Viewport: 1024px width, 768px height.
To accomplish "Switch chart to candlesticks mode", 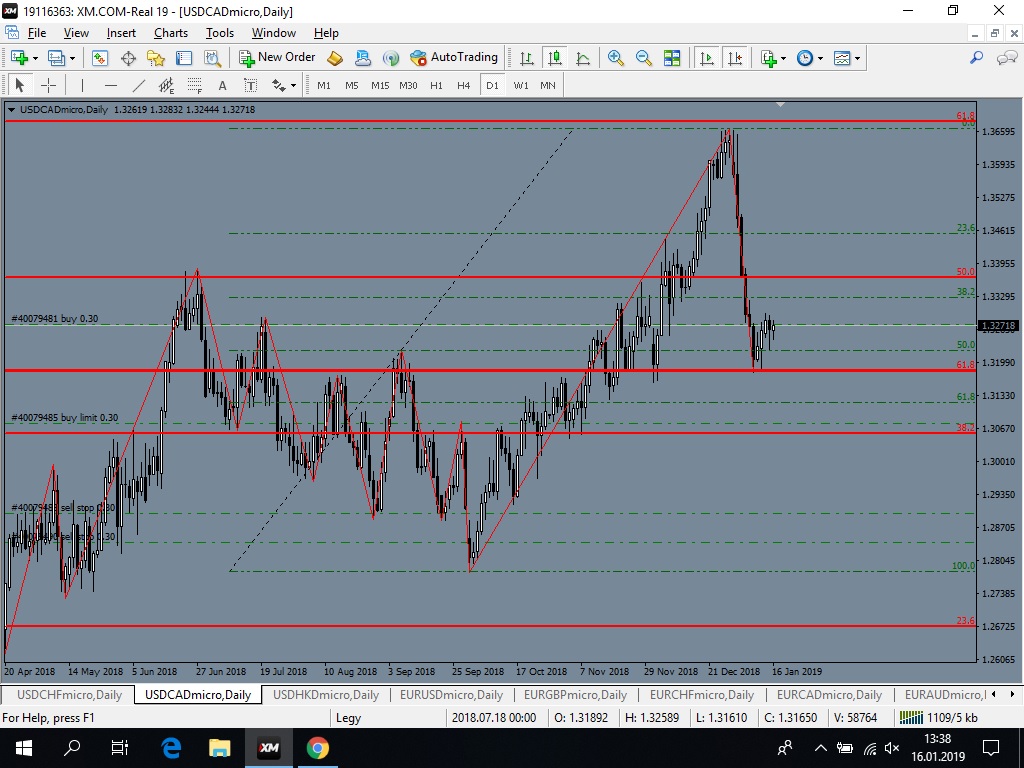I will pos(554,58).
